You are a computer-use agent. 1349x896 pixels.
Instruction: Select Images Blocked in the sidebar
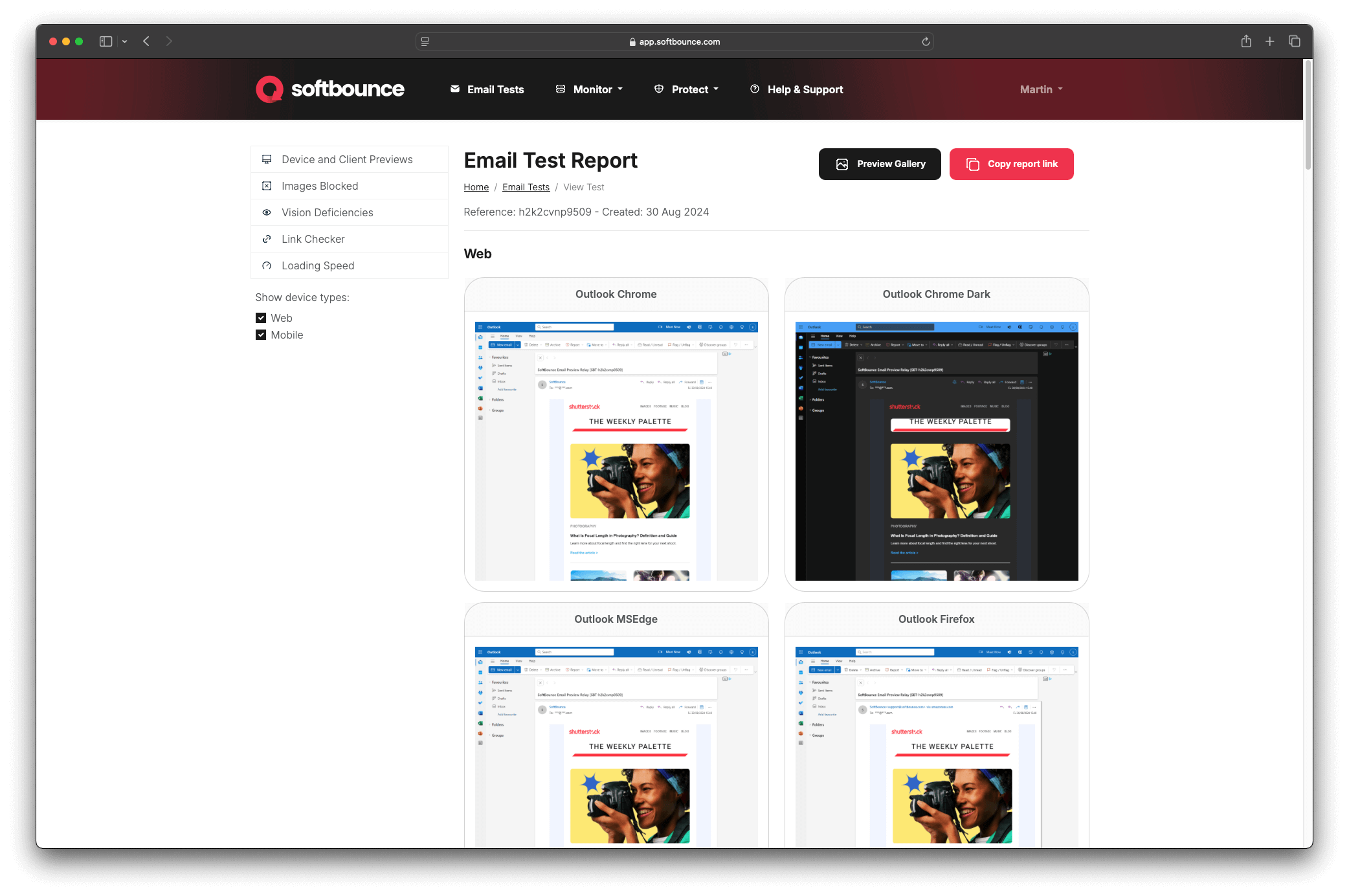coord(350,186)
